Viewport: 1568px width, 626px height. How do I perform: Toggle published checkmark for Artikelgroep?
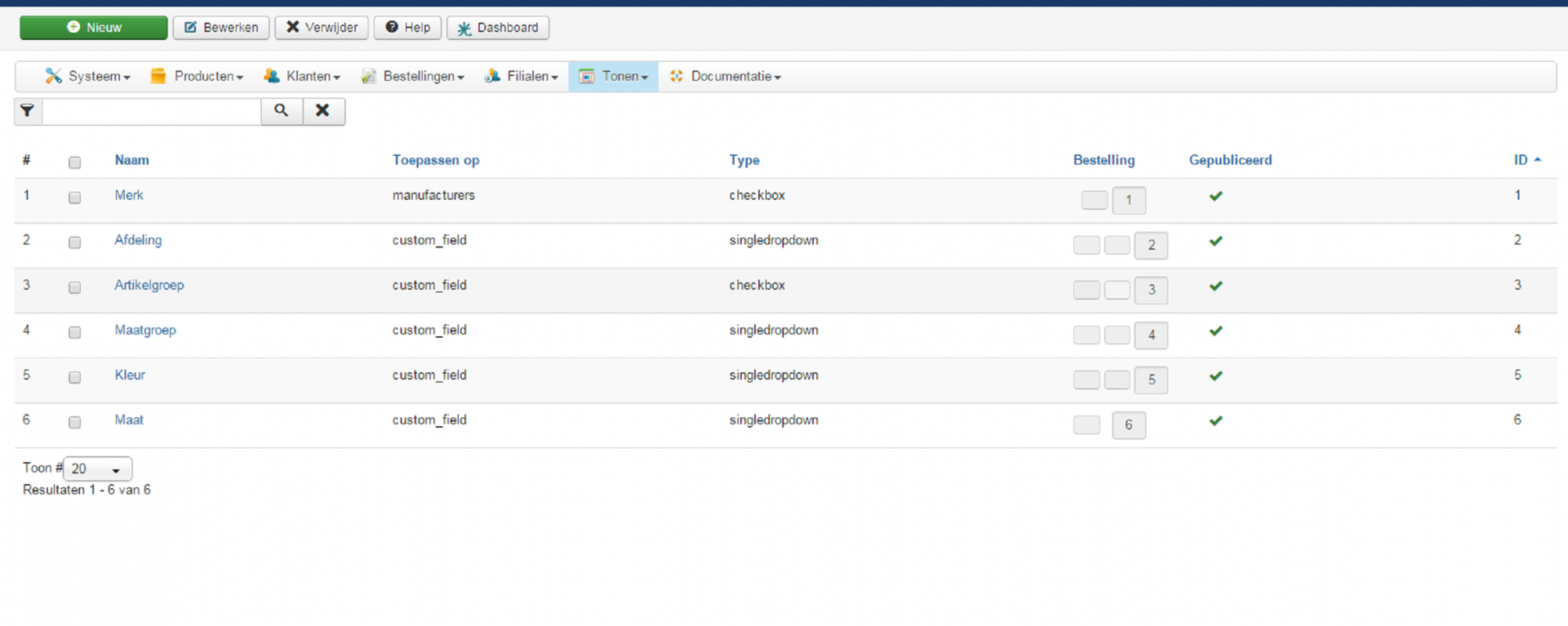1216,286
